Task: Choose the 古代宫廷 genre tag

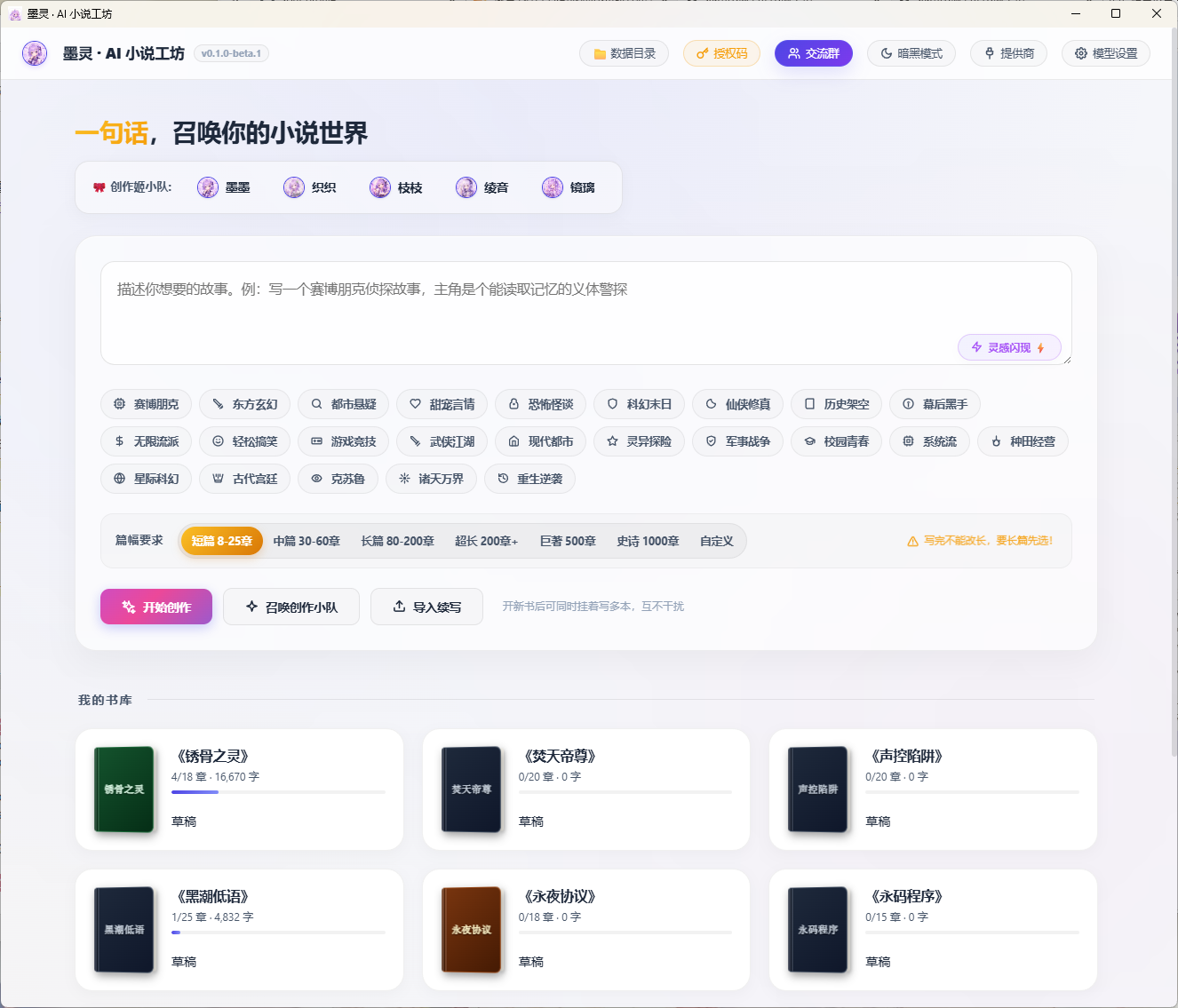Action: click(x=244, y=479)
